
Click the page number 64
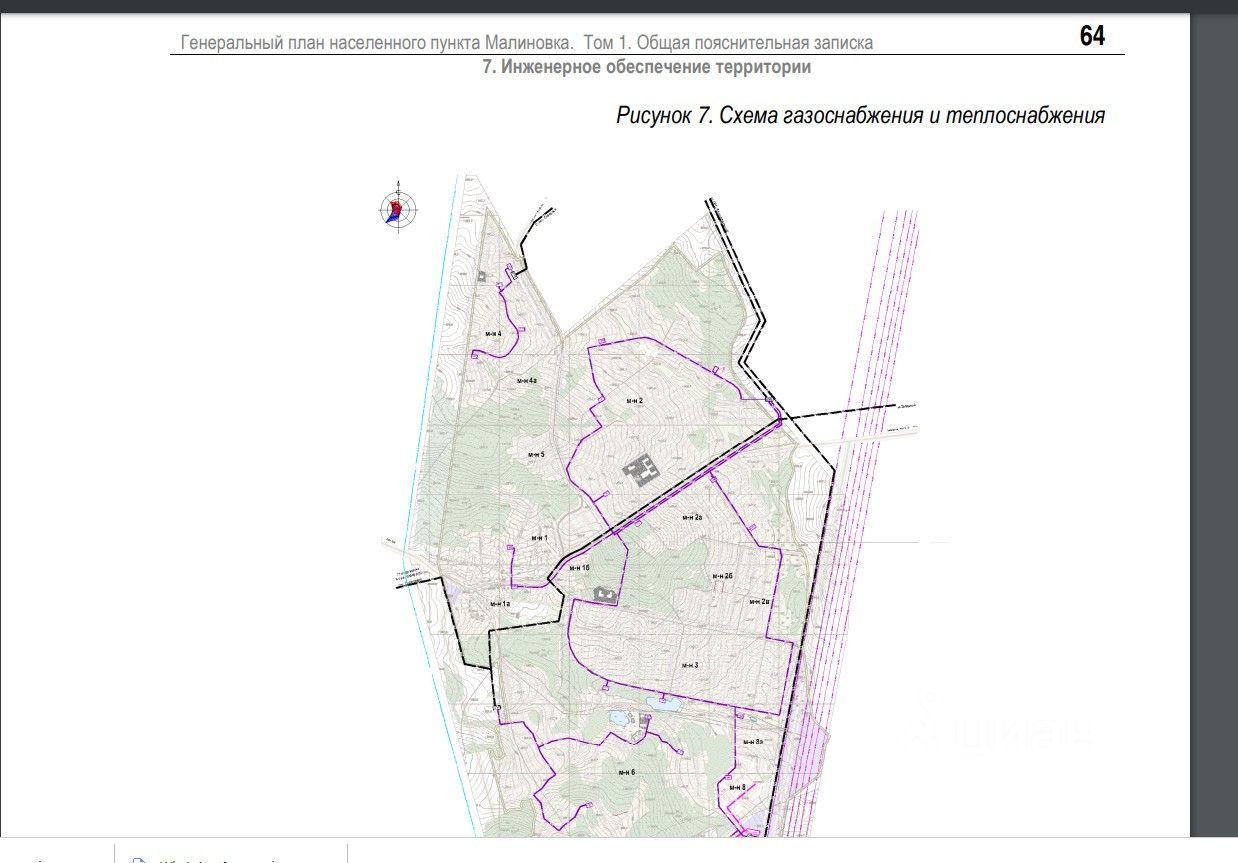1092,37
